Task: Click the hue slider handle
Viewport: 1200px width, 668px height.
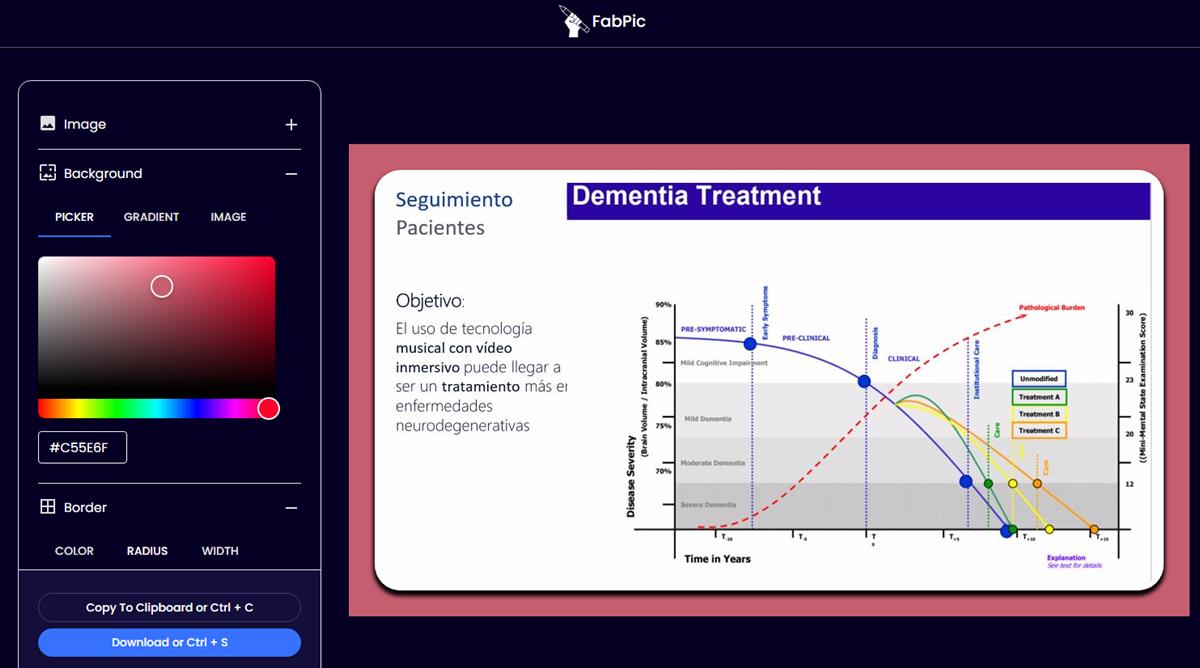Action: pyautogui.click(x=268, y=408)
